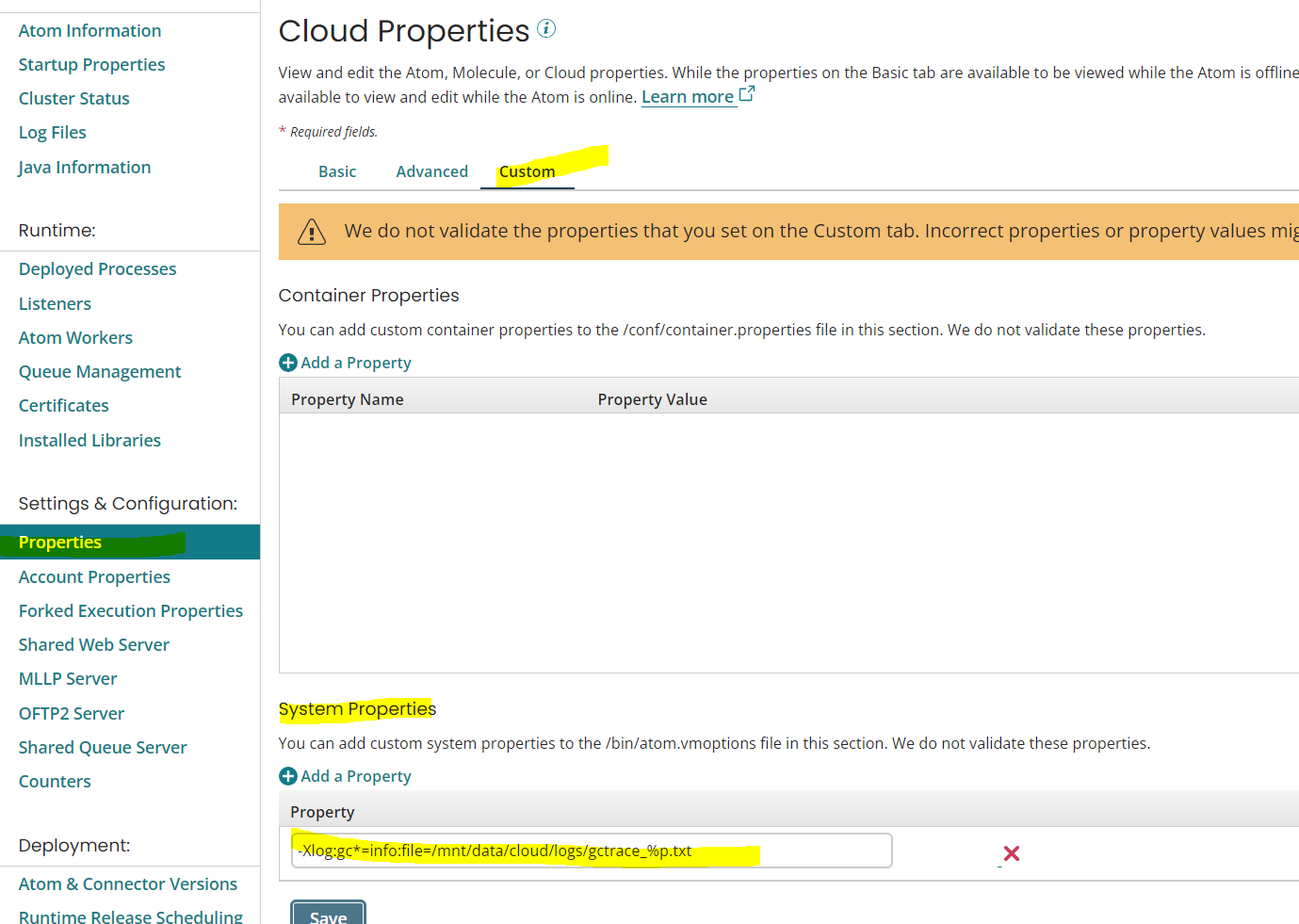
Task: Edit the gctrace property input field
Action: [x=591, y=851]
